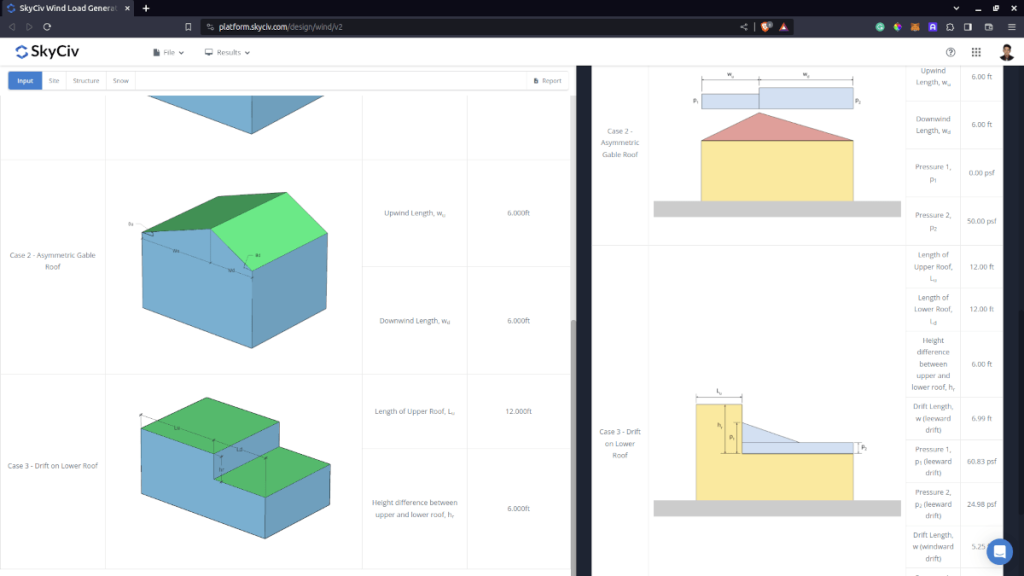Open the Firefox hamburger menu

pos(1014,27)
